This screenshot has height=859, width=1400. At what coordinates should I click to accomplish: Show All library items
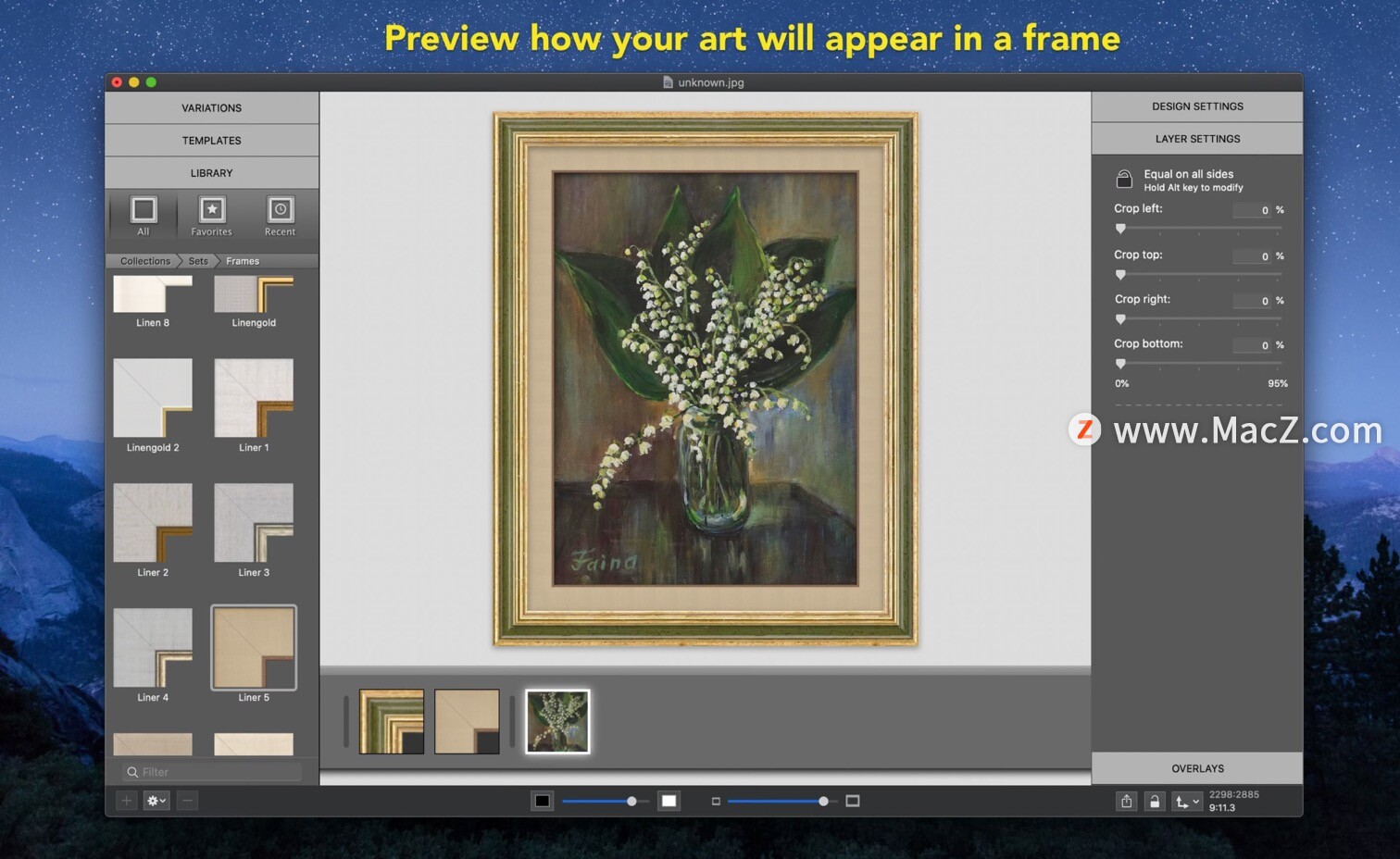tap(144, 216)
